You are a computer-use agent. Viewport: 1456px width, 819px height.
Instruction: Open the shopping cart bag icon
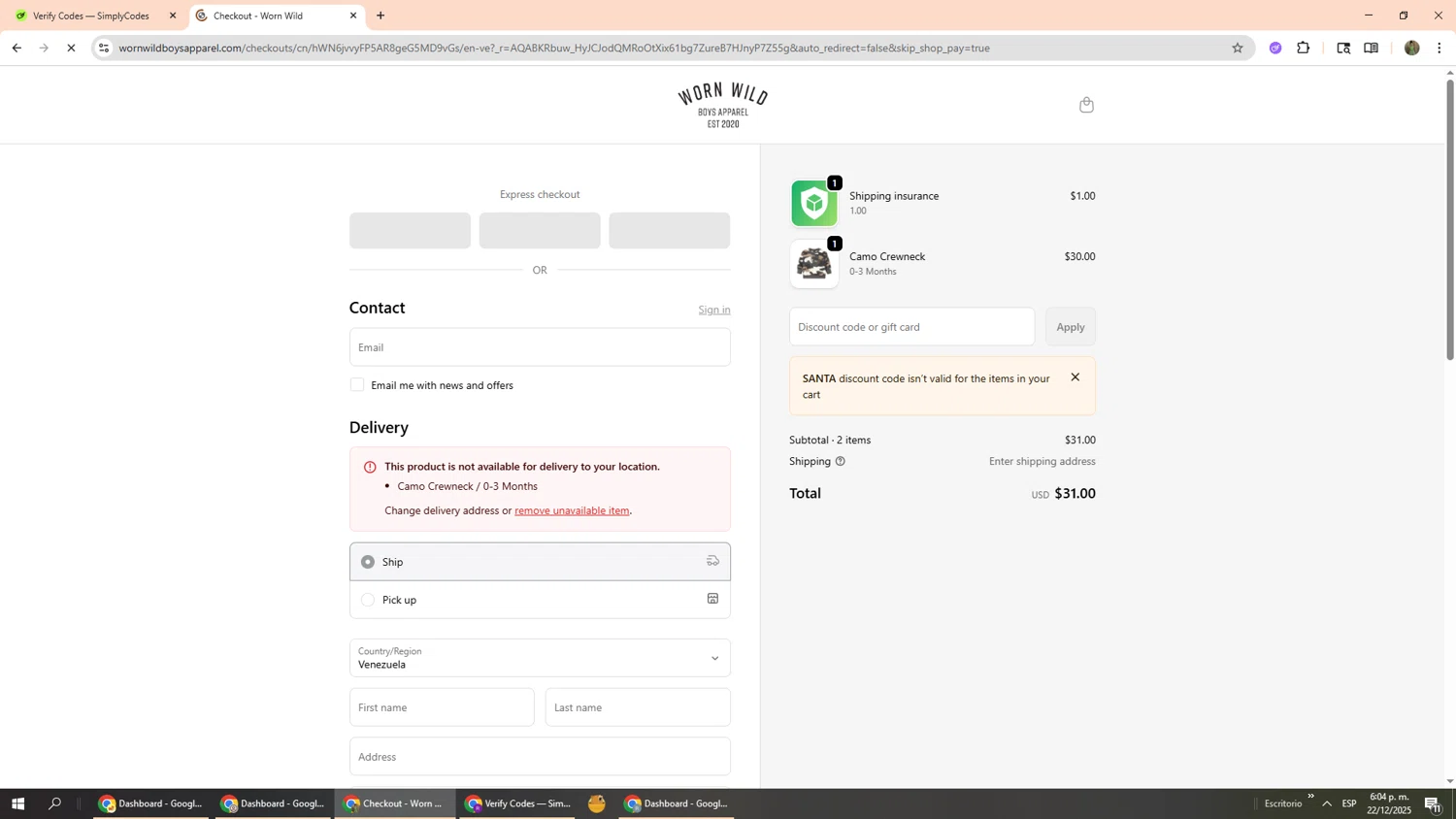pyautogui.click(x=1086, y=105)
